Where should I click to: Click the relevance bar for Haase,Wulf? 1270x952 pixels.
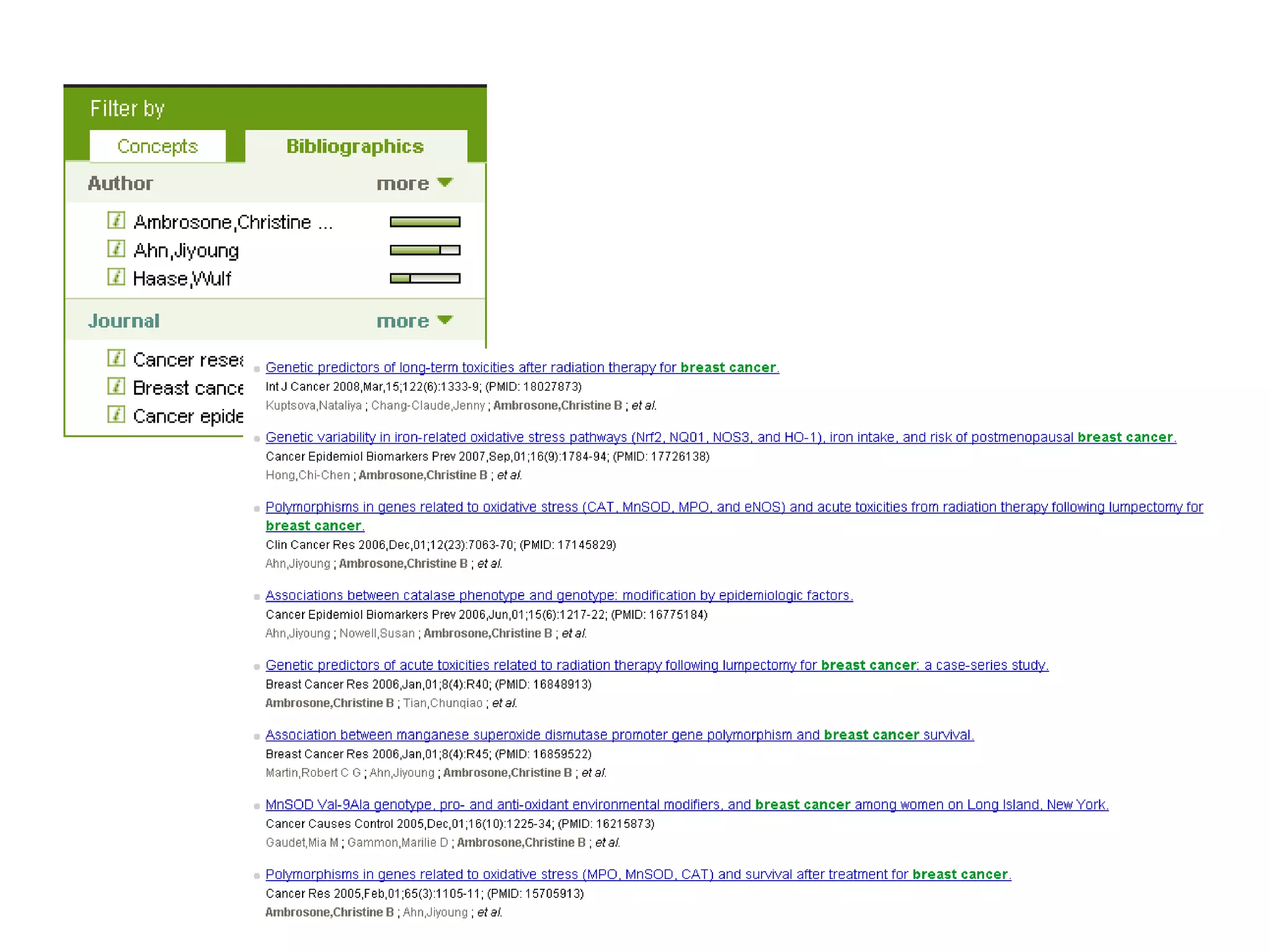[x=425, y=278]
